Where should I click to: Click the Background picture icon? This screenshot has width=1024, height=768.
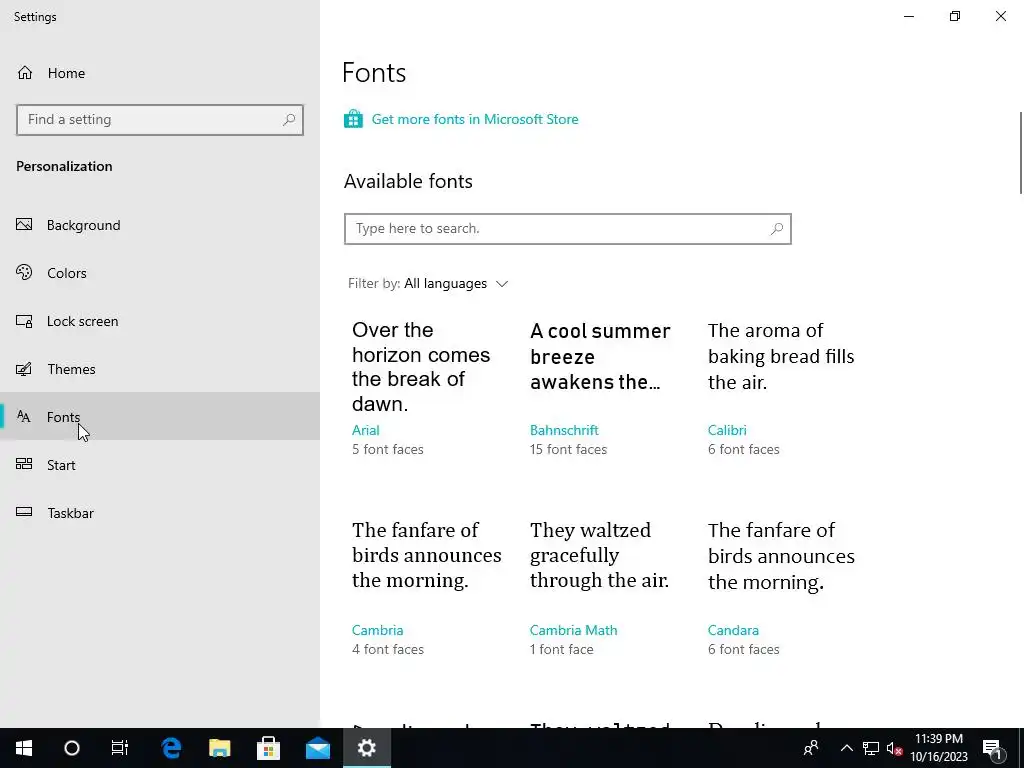tap(24, 225)
